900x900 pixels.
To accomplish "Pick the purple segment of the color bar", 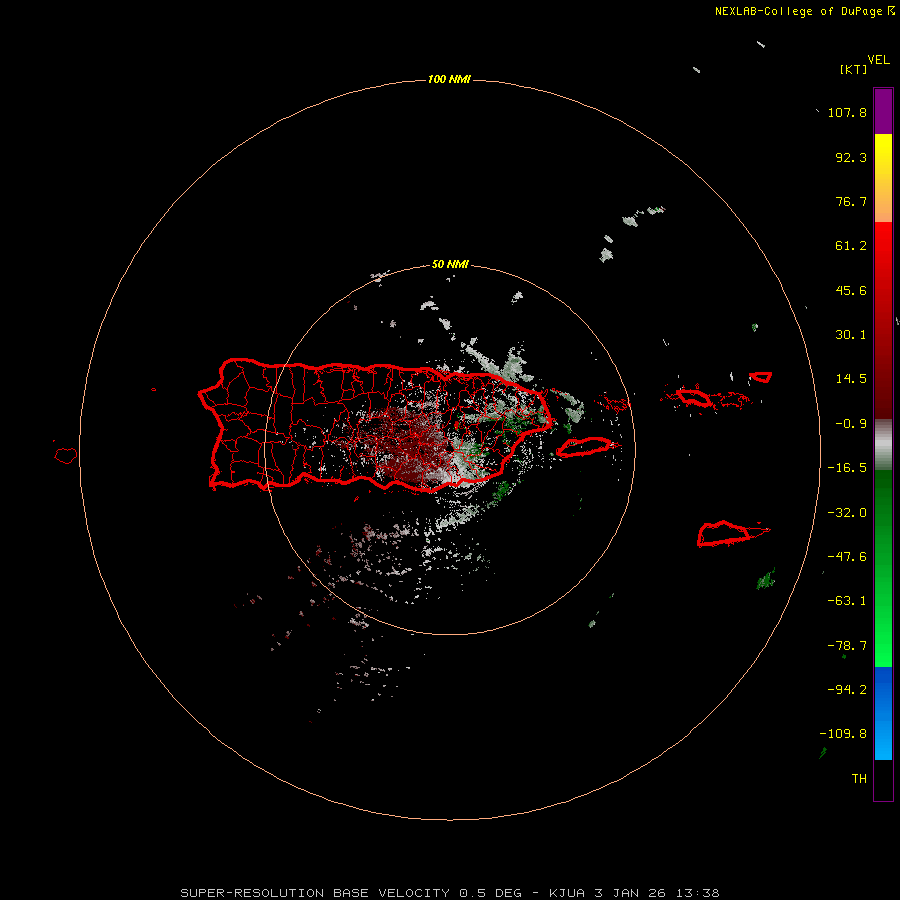I will click(883, 111).
